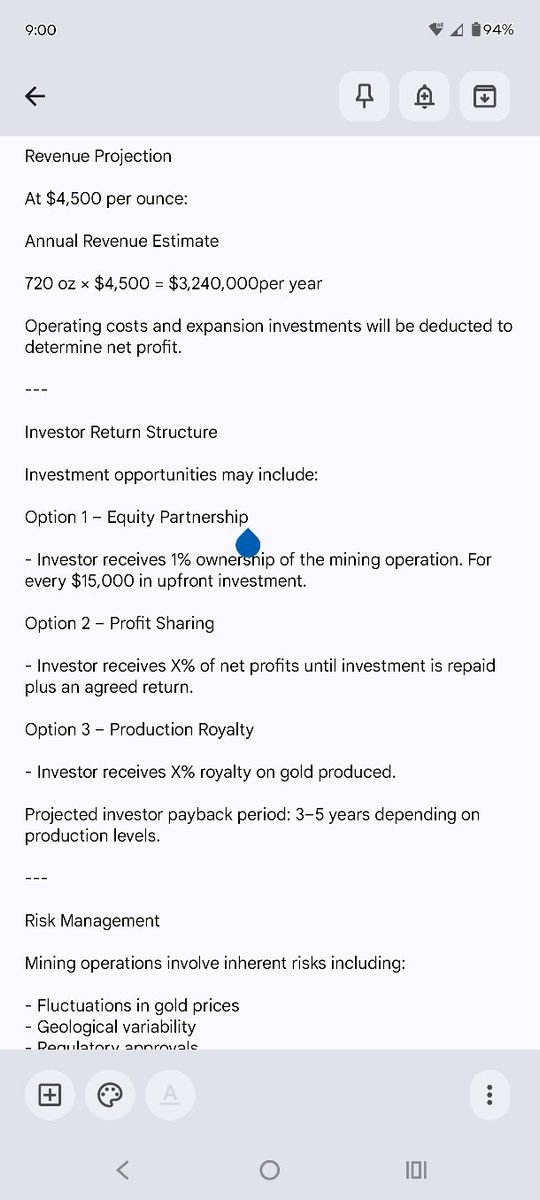Tap the Android home circle button
The image size is (540, 1200).
(x=269, y=1169)
